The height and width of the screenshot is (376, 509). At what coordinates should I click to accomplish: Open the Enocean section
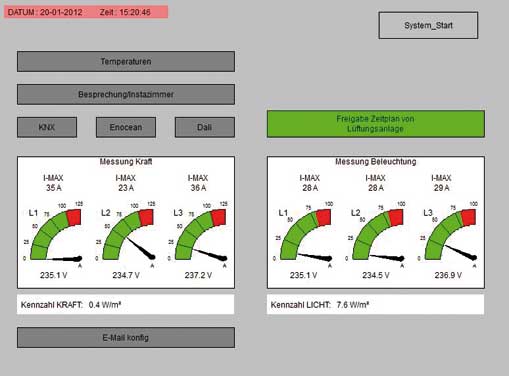click(x=126, y=127)
